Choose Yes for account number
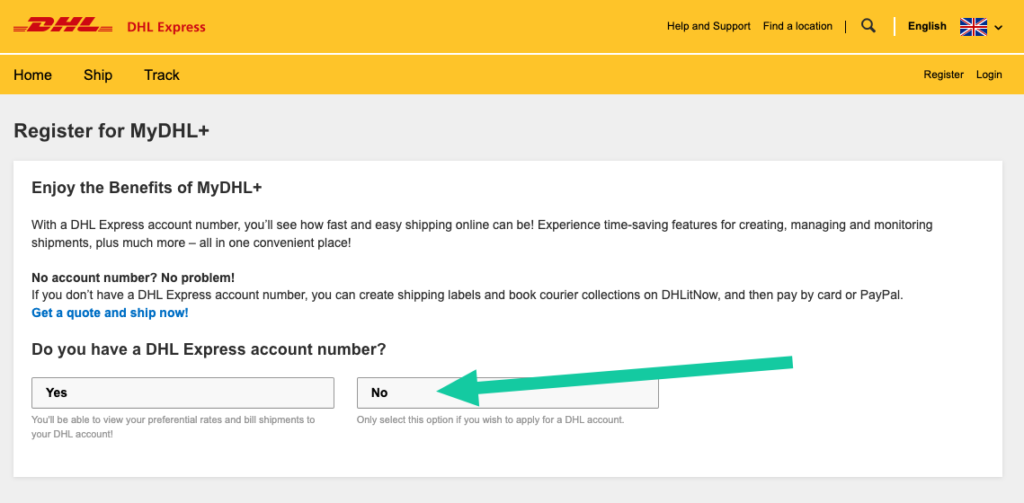Image resolution: width=1024 pixels, height=503 pixels. [x=183, y=393]
